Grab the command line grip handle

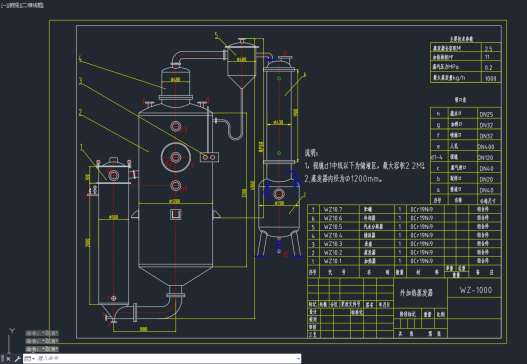(2, 359)
